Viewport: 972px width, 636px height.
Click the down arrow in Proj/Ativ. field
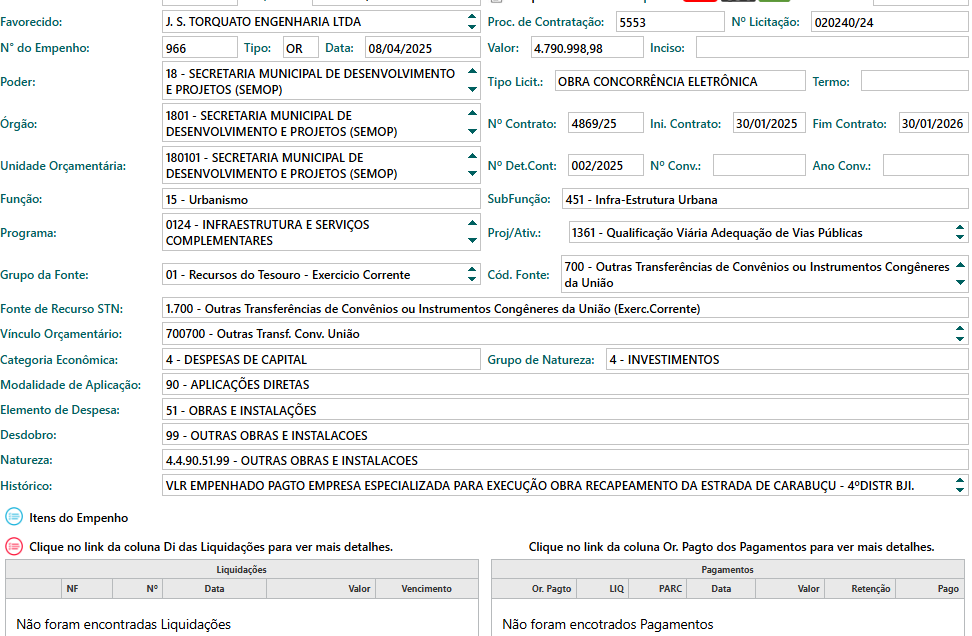960,237
